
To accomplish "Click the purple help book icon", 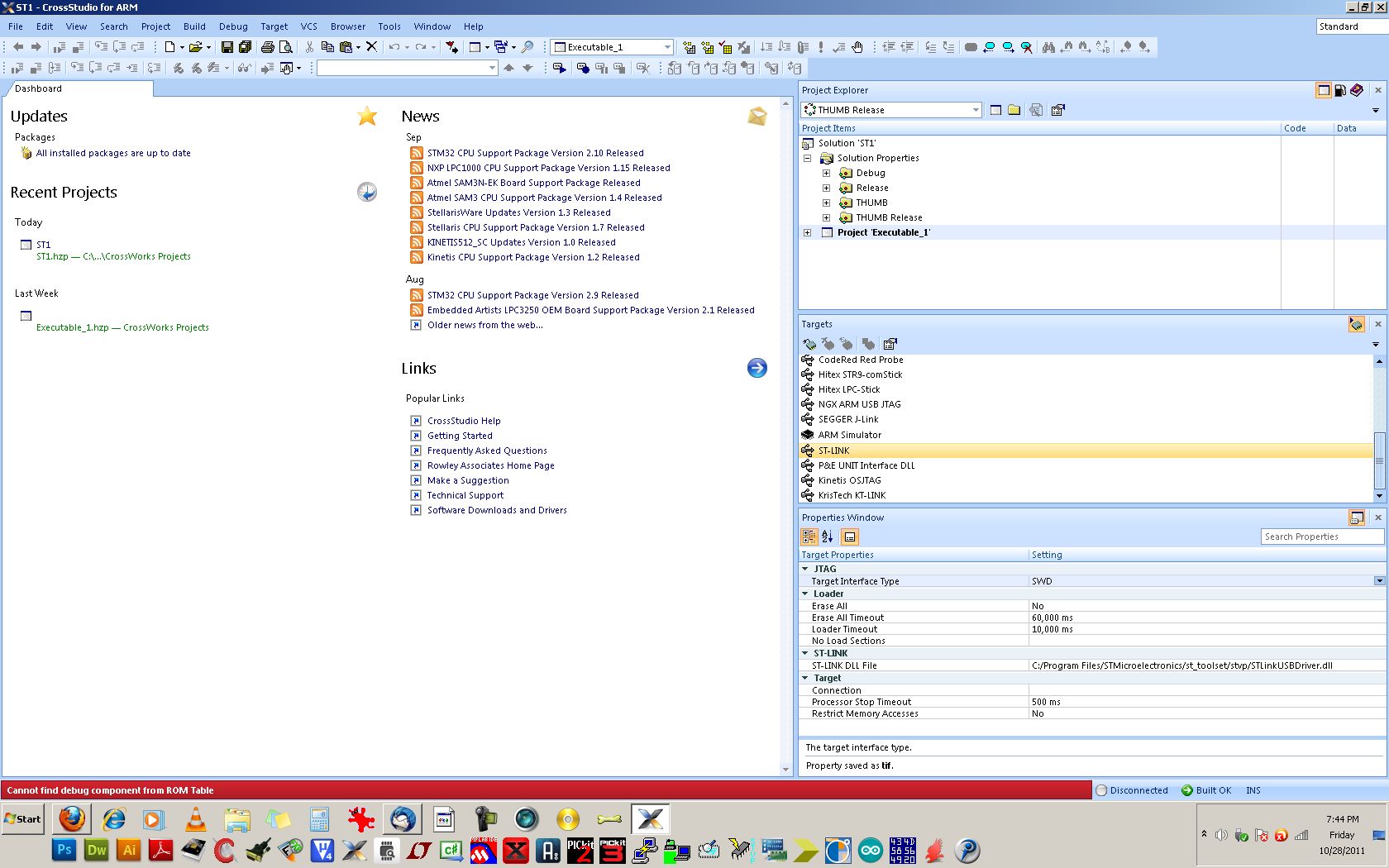I will tap(1357, 90).
